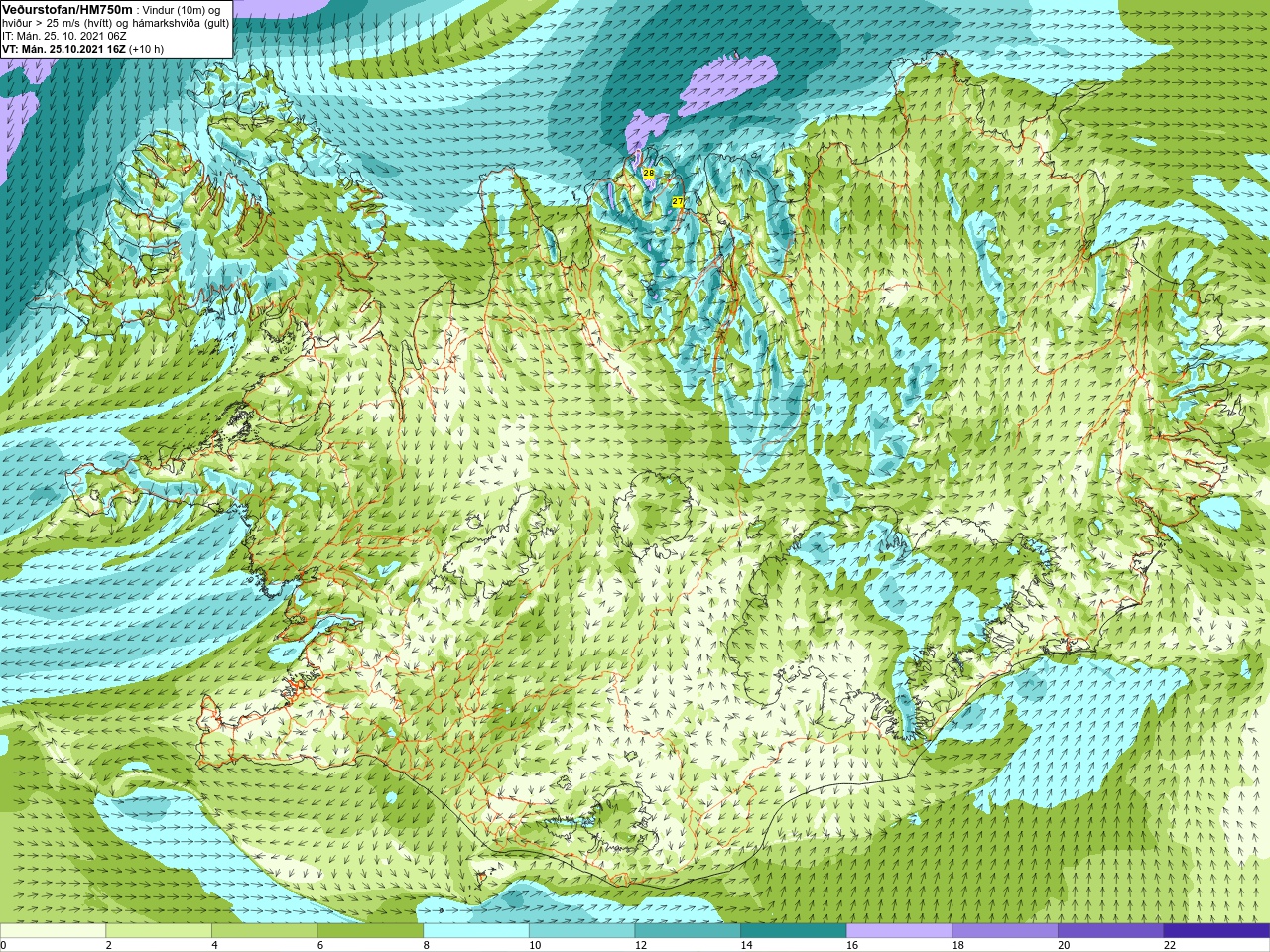
Task: Click the legend scale number 22
Action: (x=1170, y=945)
